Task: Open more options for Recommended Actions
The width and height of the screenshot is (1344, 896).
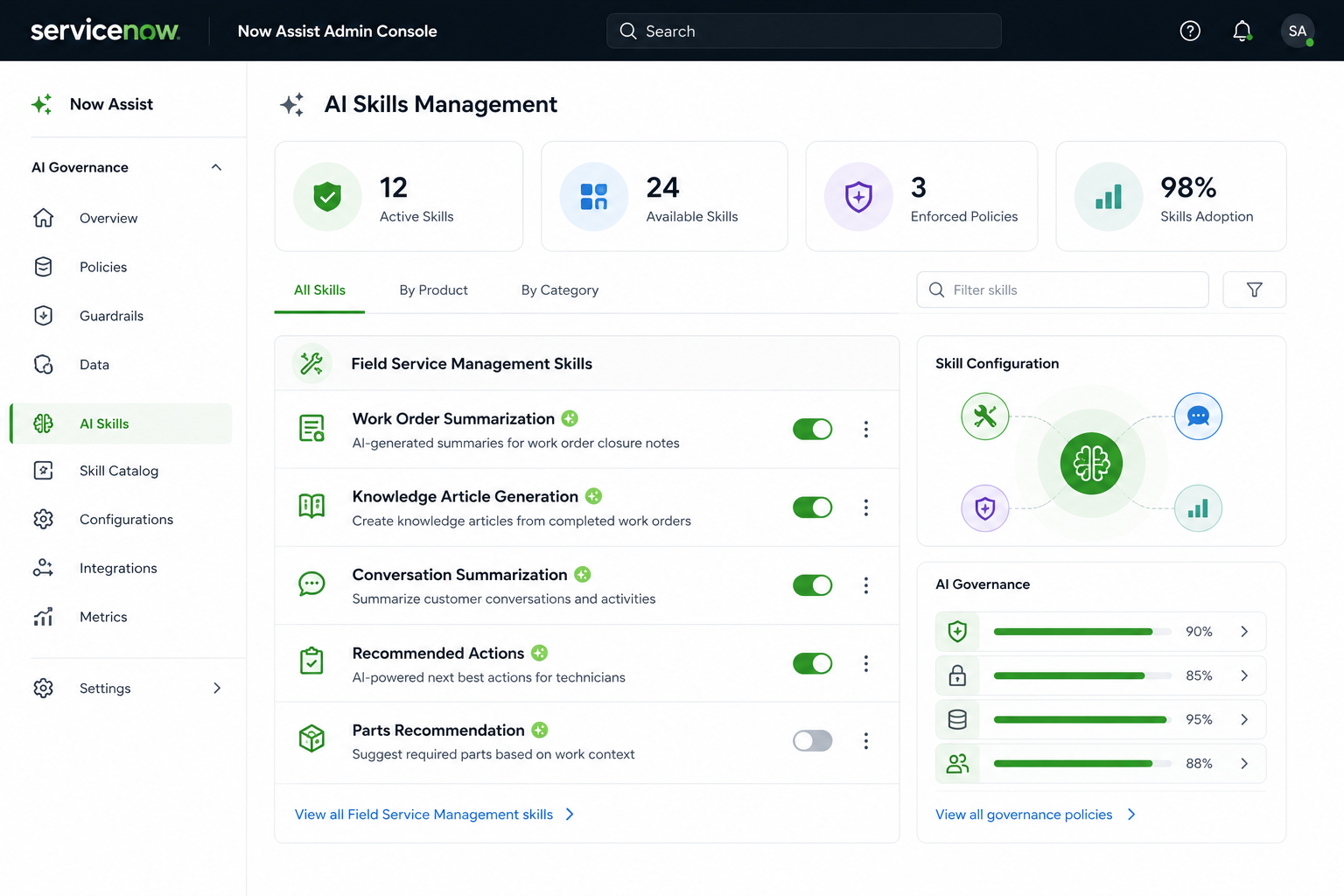Action: 866,663
